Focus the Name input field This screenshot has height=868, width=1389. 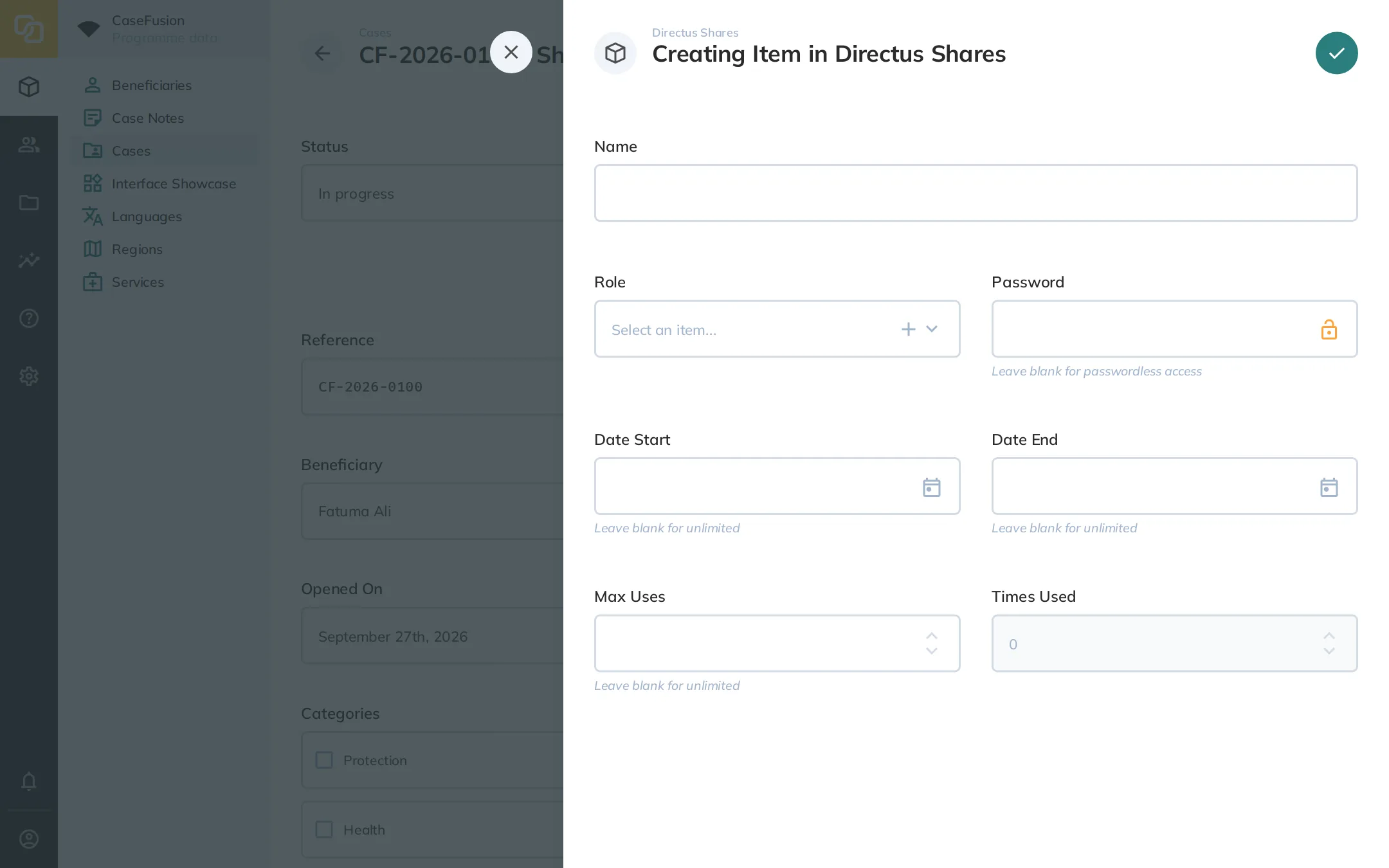click(976, 193)
